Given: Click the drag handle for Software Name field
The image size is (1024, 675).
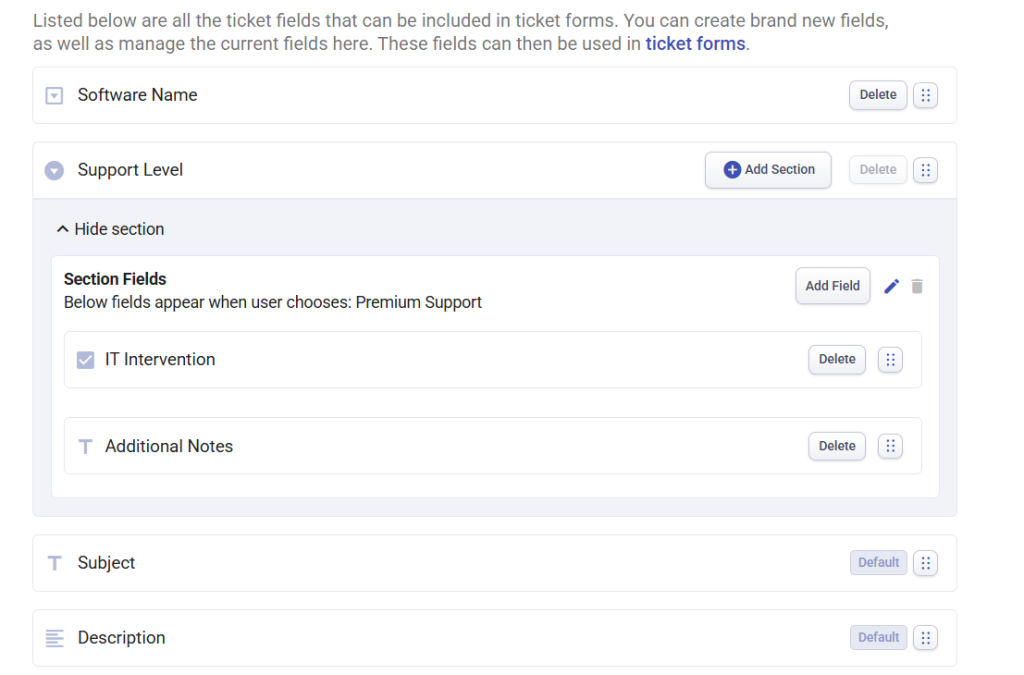Looking at the screenshot, I should coord(925,95).
